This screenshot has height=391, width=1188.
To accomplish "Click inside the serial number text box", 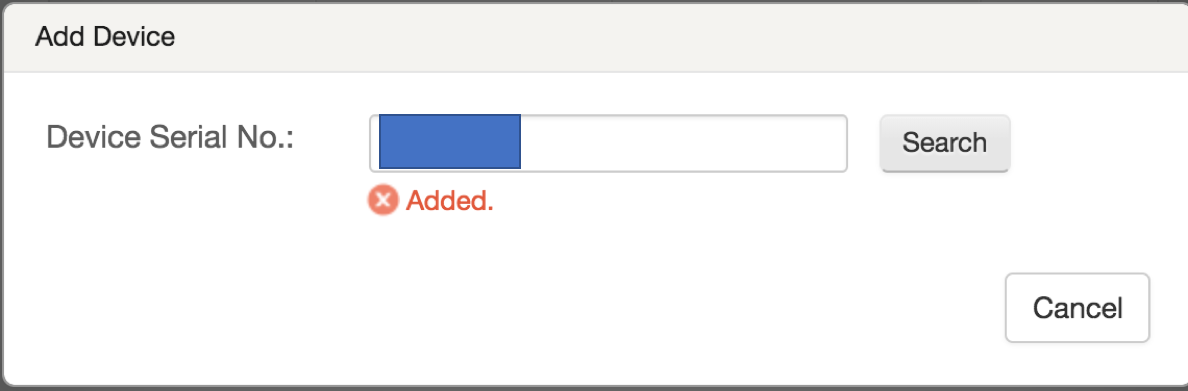I will point(608,143).
